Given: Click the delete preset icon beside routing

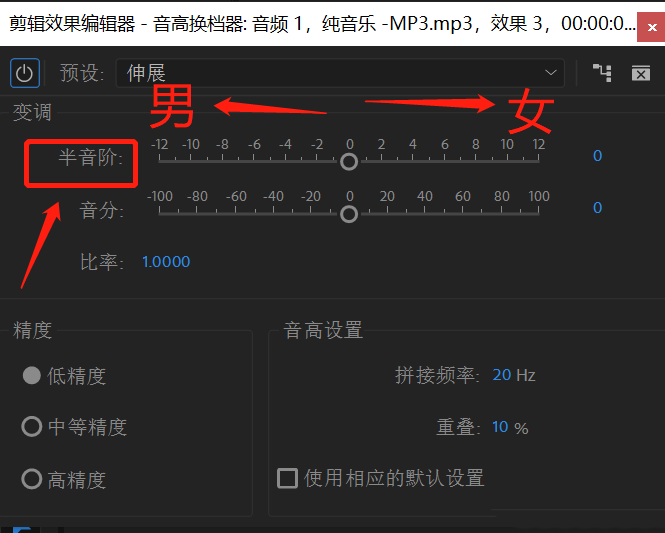Looking at the screenshot, I should click(x=641, y=73).
